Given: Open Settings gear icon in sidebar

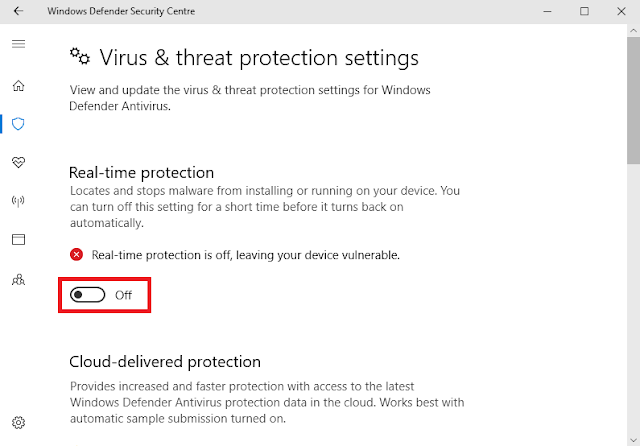Looking at the screenshot, I should click(x=18, y=423).
